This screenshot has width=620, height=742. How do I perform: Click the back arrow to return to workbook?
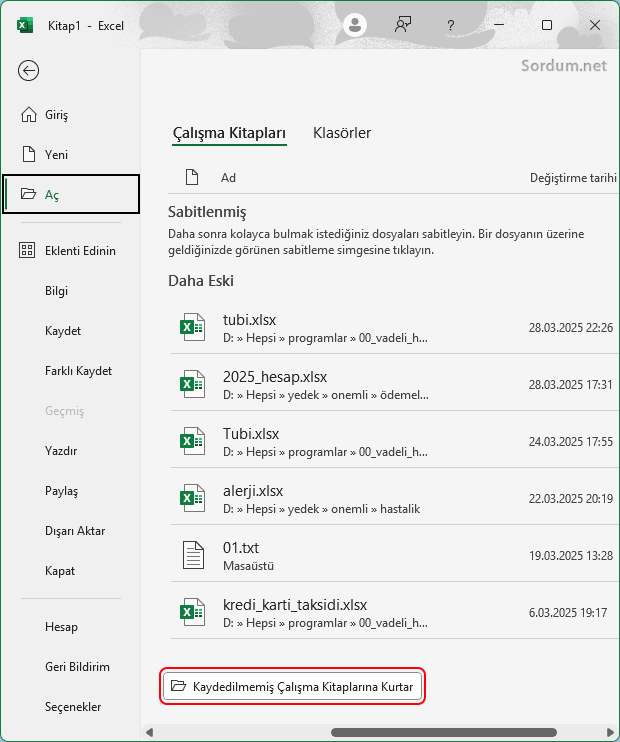click(x=28, y=71)
